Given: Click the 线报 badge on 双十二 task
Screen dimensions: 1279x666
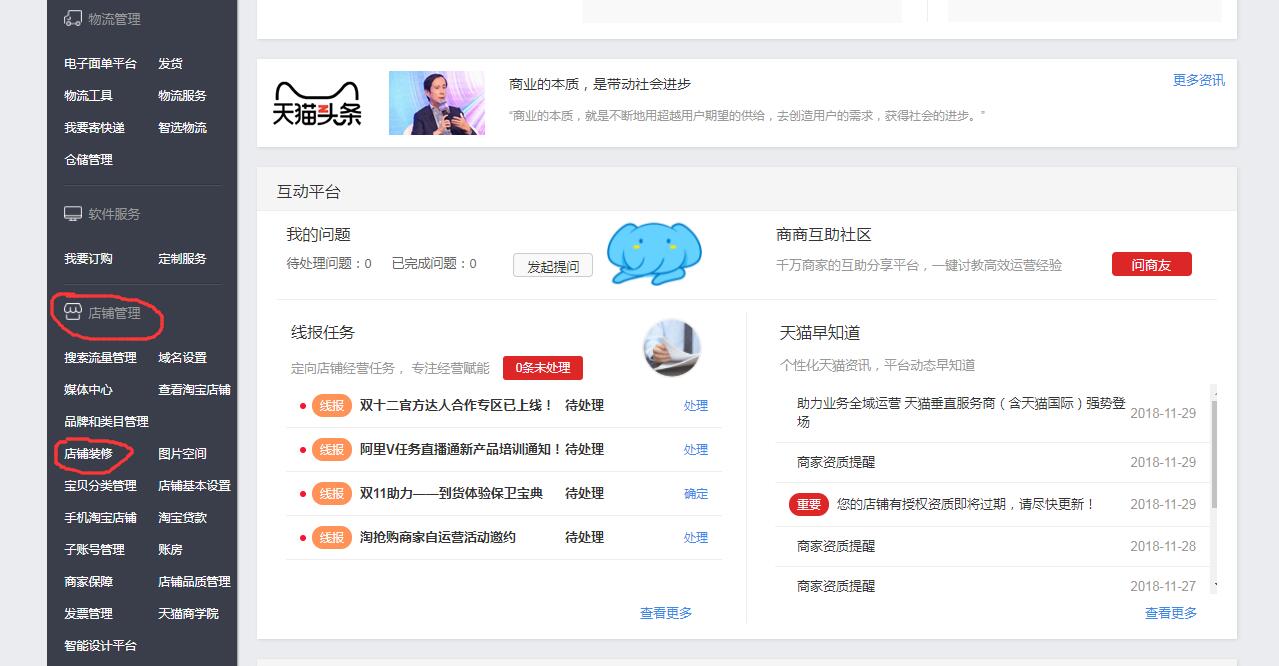Looking at the screenshot, I should point(331,405).
